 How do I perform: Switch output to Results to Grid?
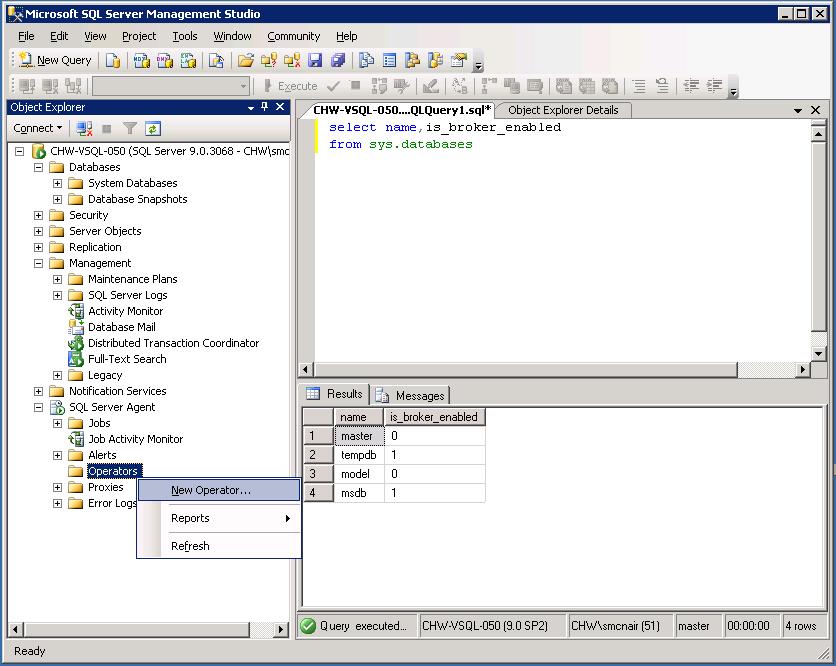[x=586, y=86]
